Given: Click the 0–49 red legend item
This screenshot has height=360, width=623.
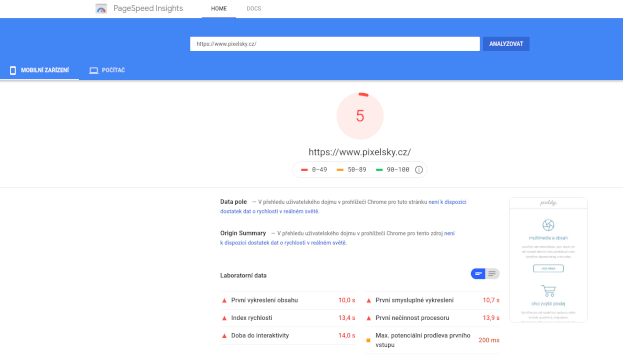Looking at the screenshot, I should click(314, 170).
